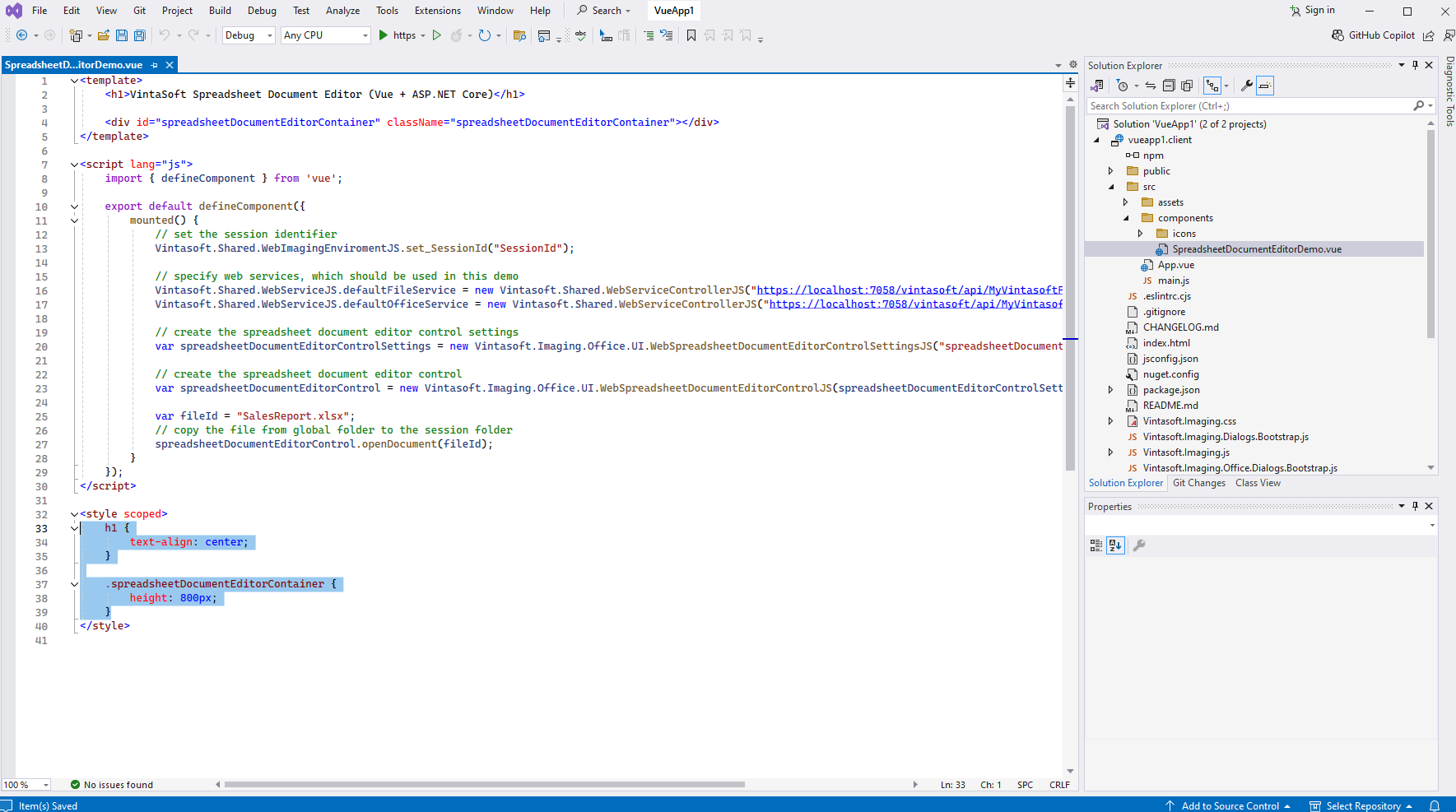Screen dimensions: 1456x812
Task: Open the https launch profile dropdown arrow
Action: click(x=423, y=35)
